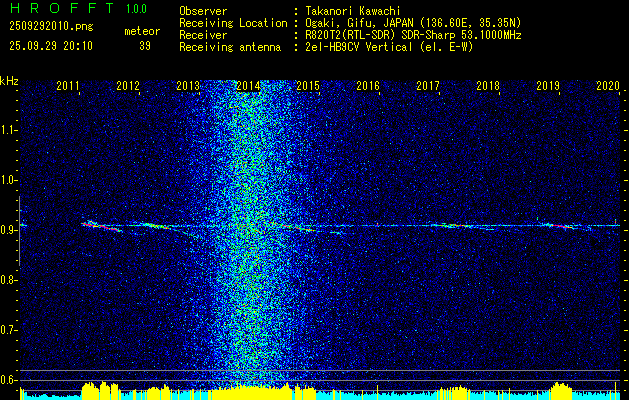The height and width of the screenshot is (400, 629).
Task: Click the 0.8 kHz frequency tick label
Action: pyautogui.click(x=8, y=280)
